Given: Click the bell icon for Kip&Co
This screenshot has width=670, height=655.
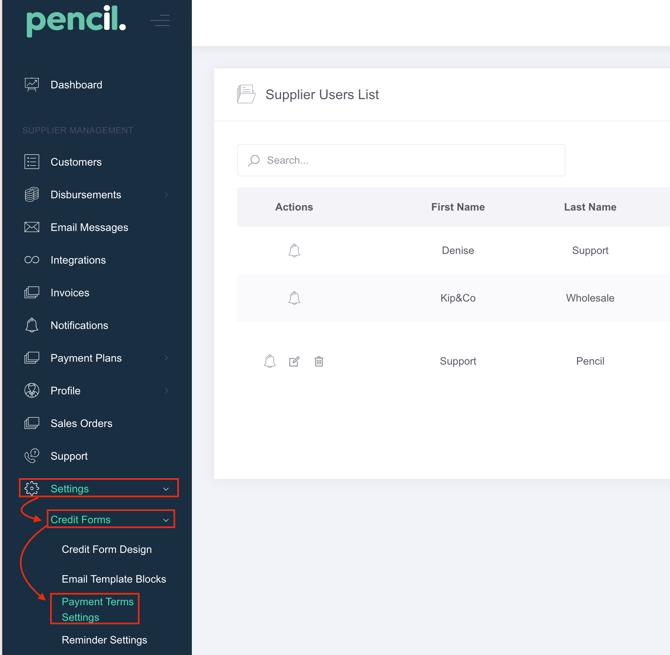Looking at the screenshot, I should pyautogui.click(x=294, y=298).
